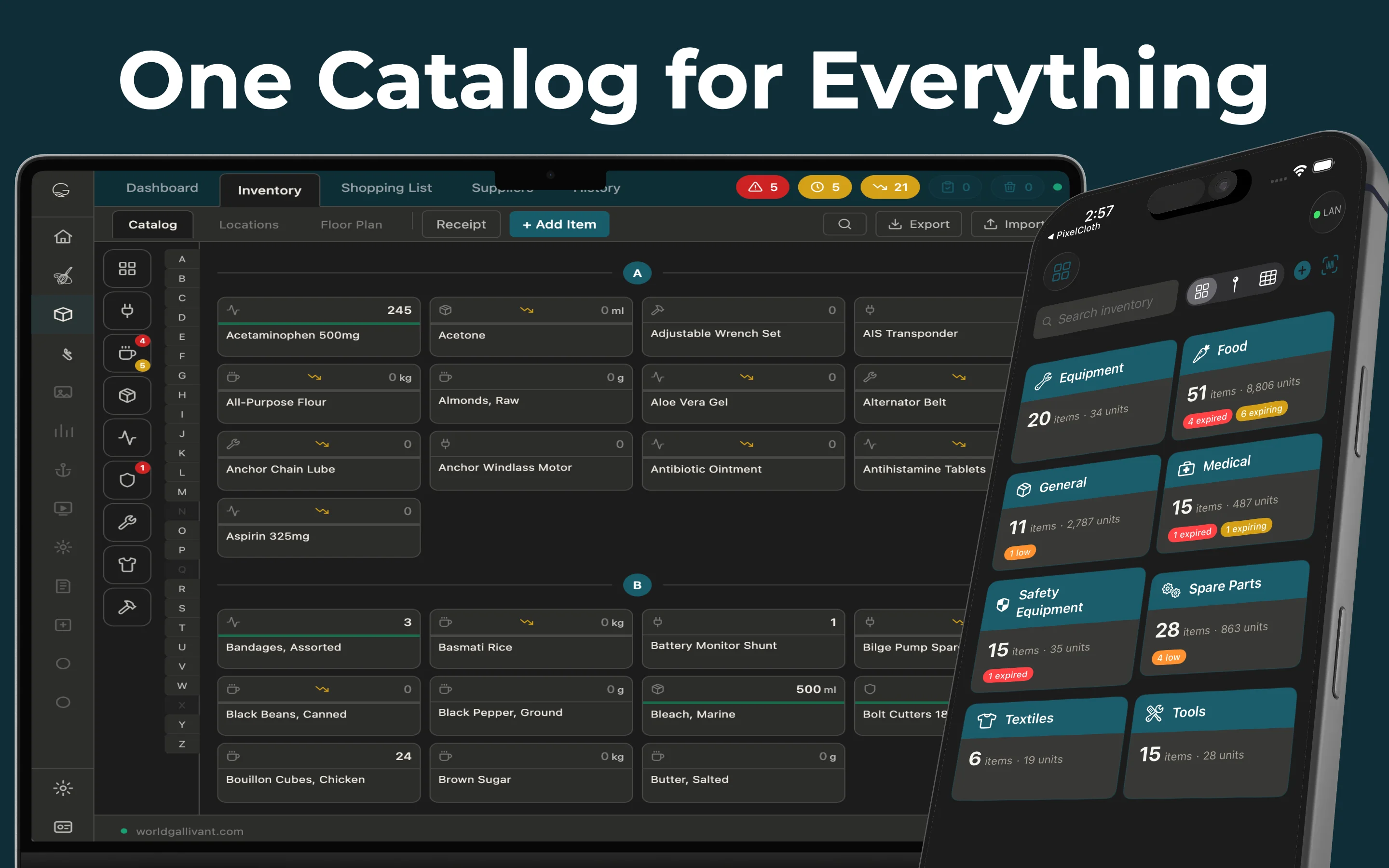The height and width of the screenshot is (868, 1389).
Task: Tap the barcode scan icon on phone
Action: [1329, 265]
